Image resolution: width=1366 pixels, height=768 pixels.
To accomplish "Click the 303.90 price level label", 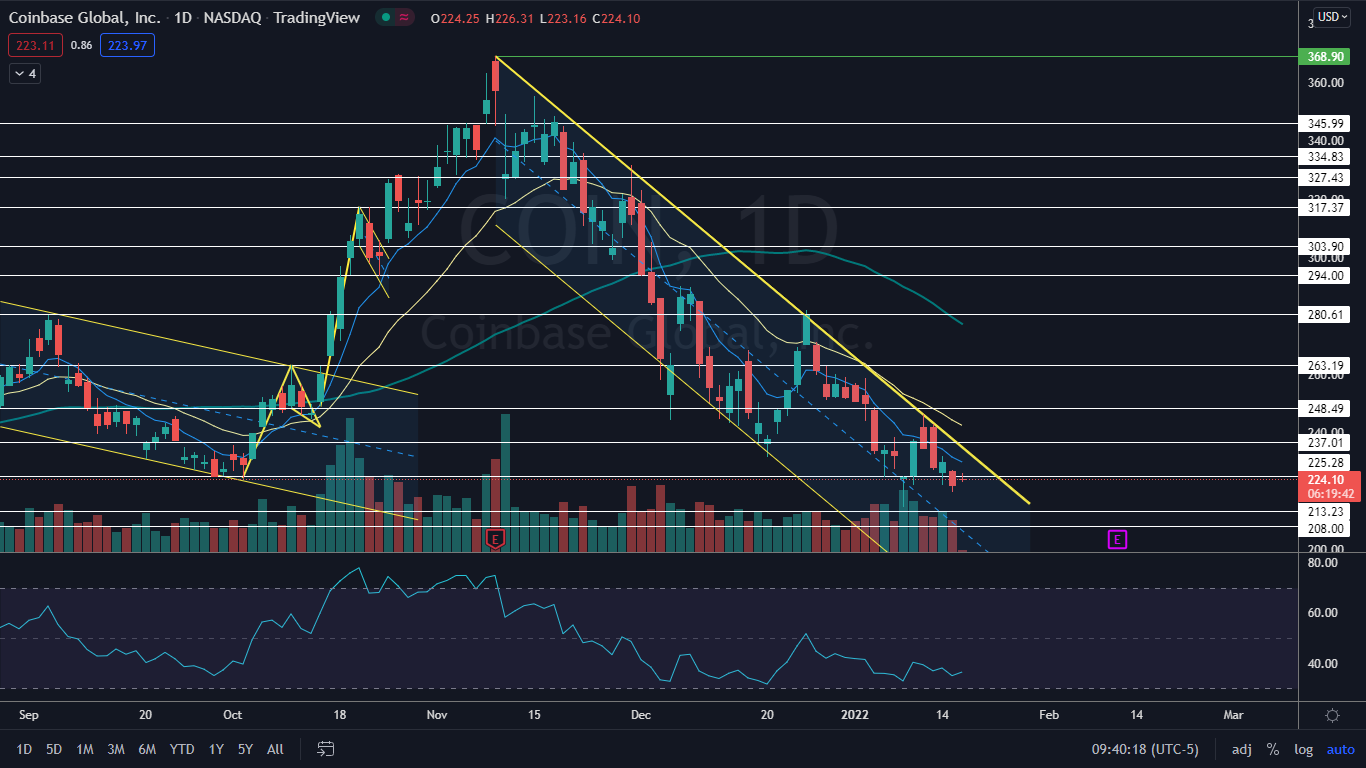I will [x=1325, y=246].
